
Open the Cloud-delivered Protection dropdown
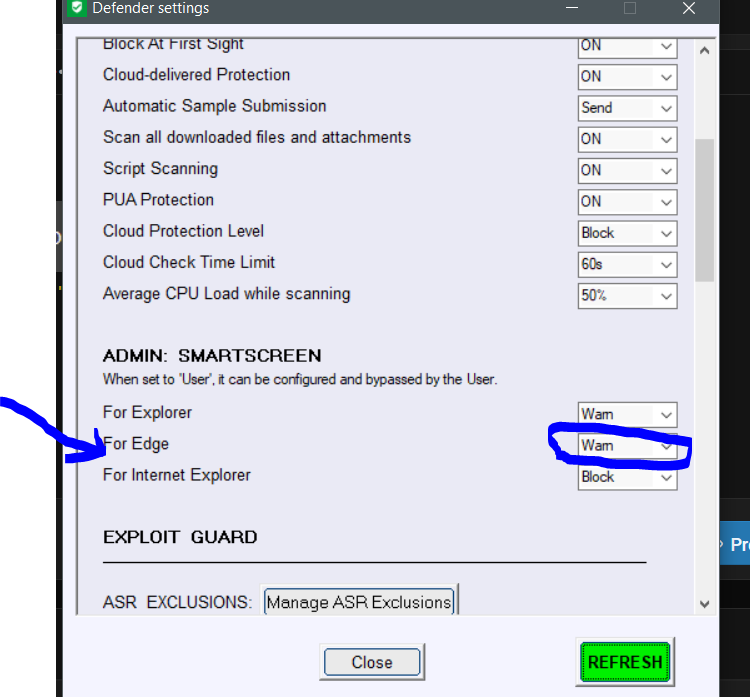point(627,77)
